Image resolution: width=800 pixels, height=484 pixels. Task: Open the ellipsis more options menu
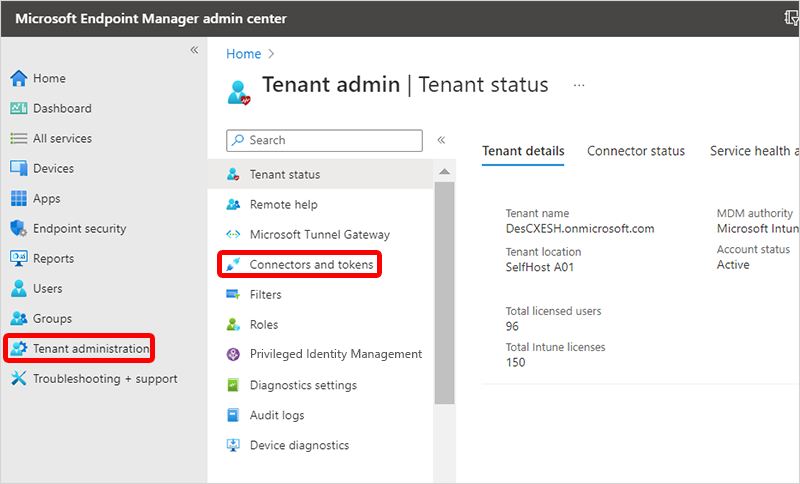578,86
